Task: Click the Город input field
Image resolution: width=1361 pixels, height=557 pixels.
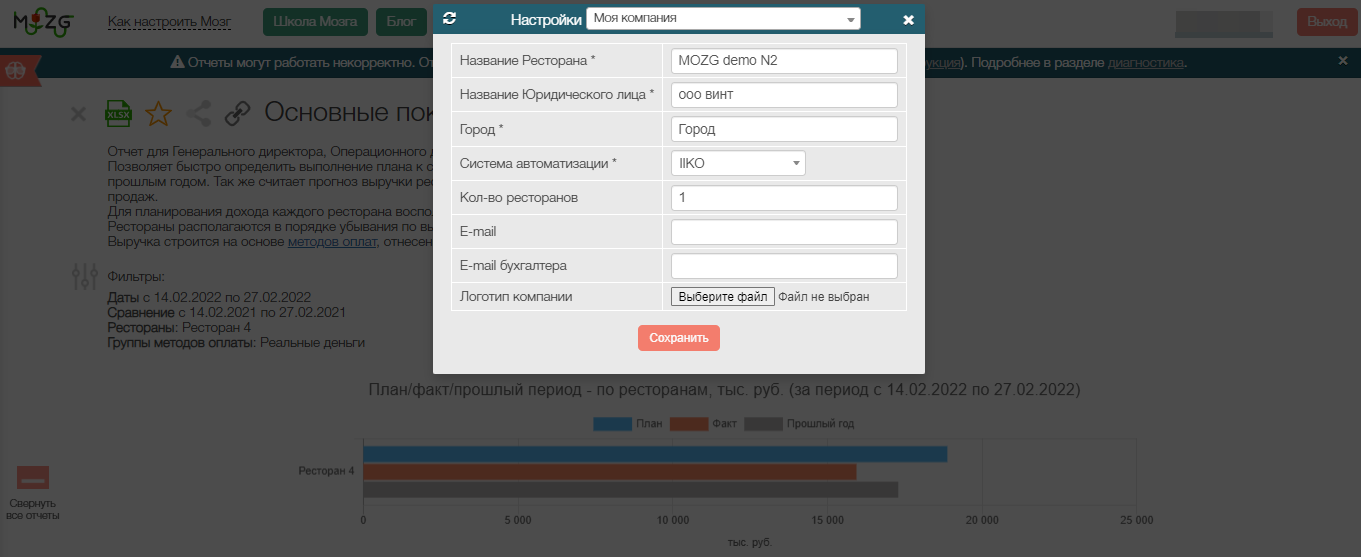Action: click(784, 128)
